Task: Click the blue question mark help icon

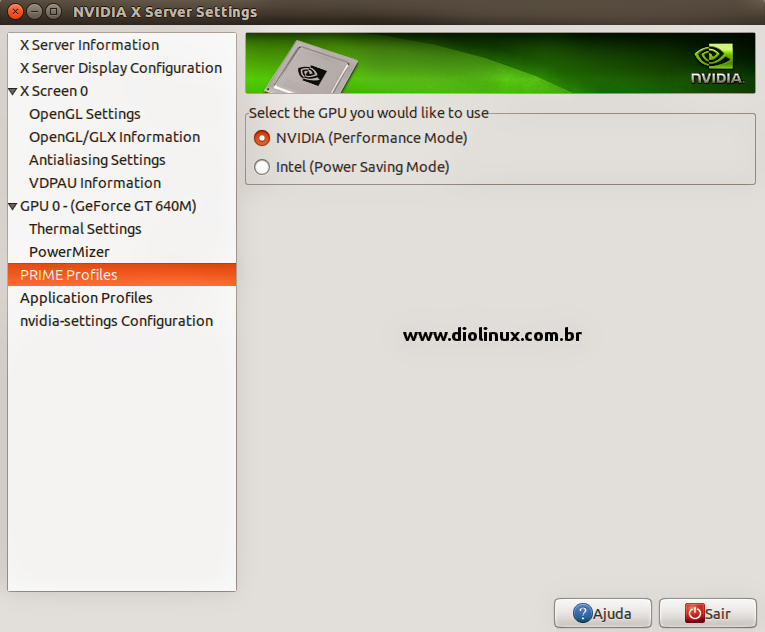Action: point(583,613)
